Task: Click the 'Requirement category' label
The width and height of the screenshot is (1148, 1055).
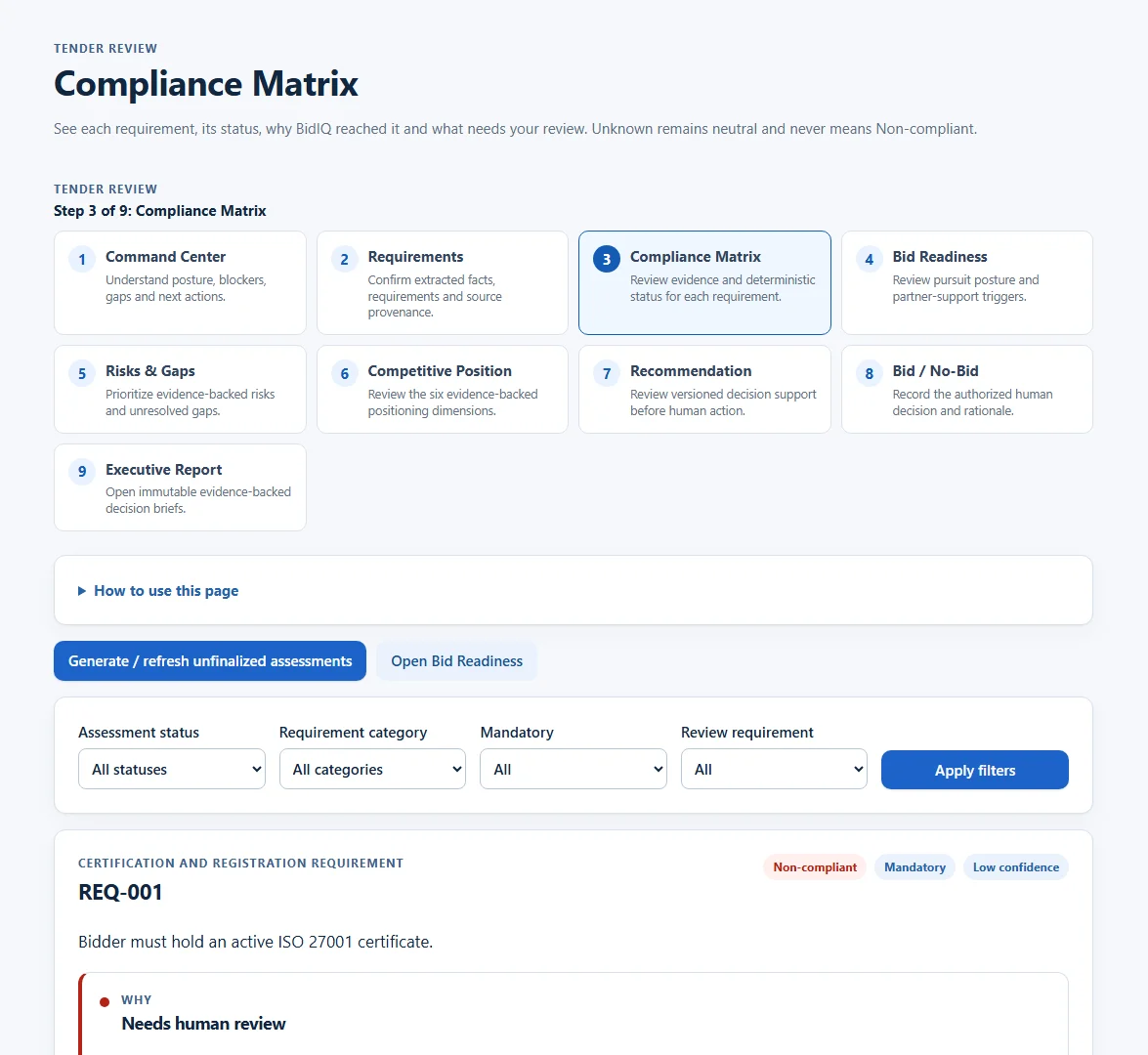Action: (353, 732)
